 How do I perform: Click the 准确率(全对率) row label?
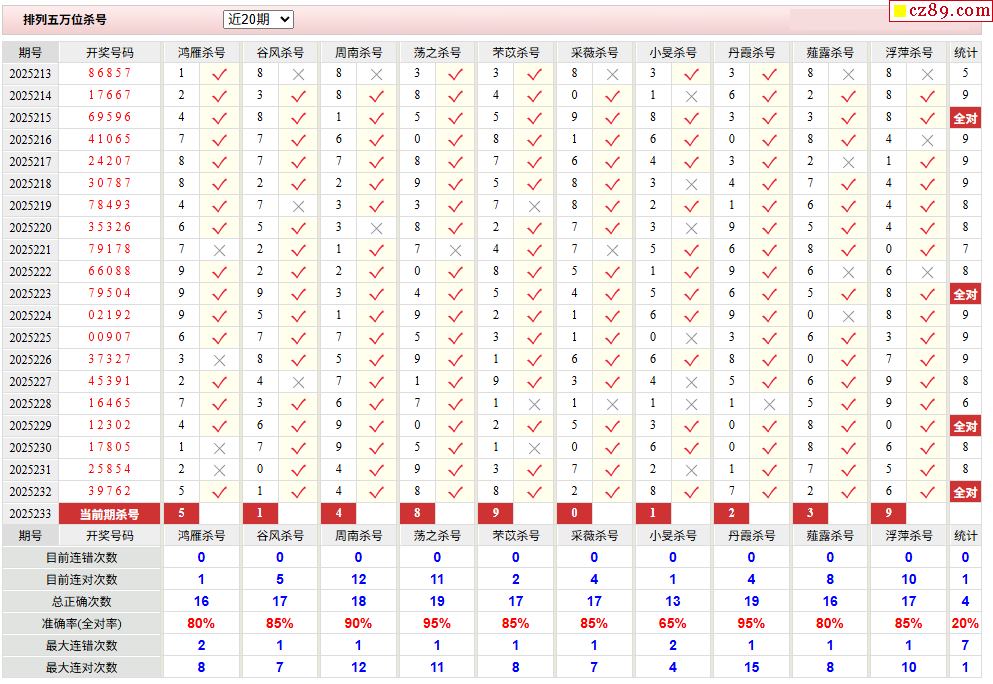coord(81,624)
